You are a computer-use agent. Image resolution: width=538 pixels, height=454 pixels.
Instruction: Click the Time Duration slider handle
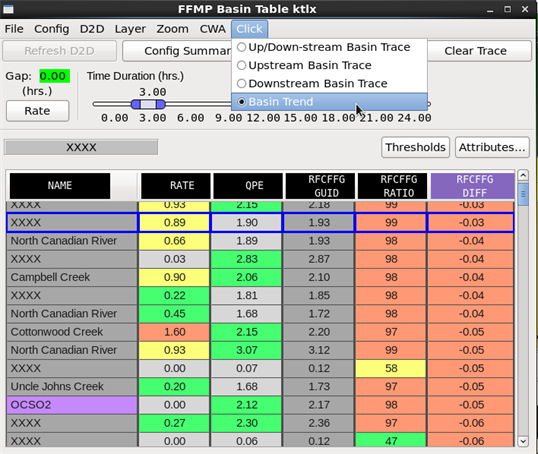pyautogui.click(x=148, y=104)
